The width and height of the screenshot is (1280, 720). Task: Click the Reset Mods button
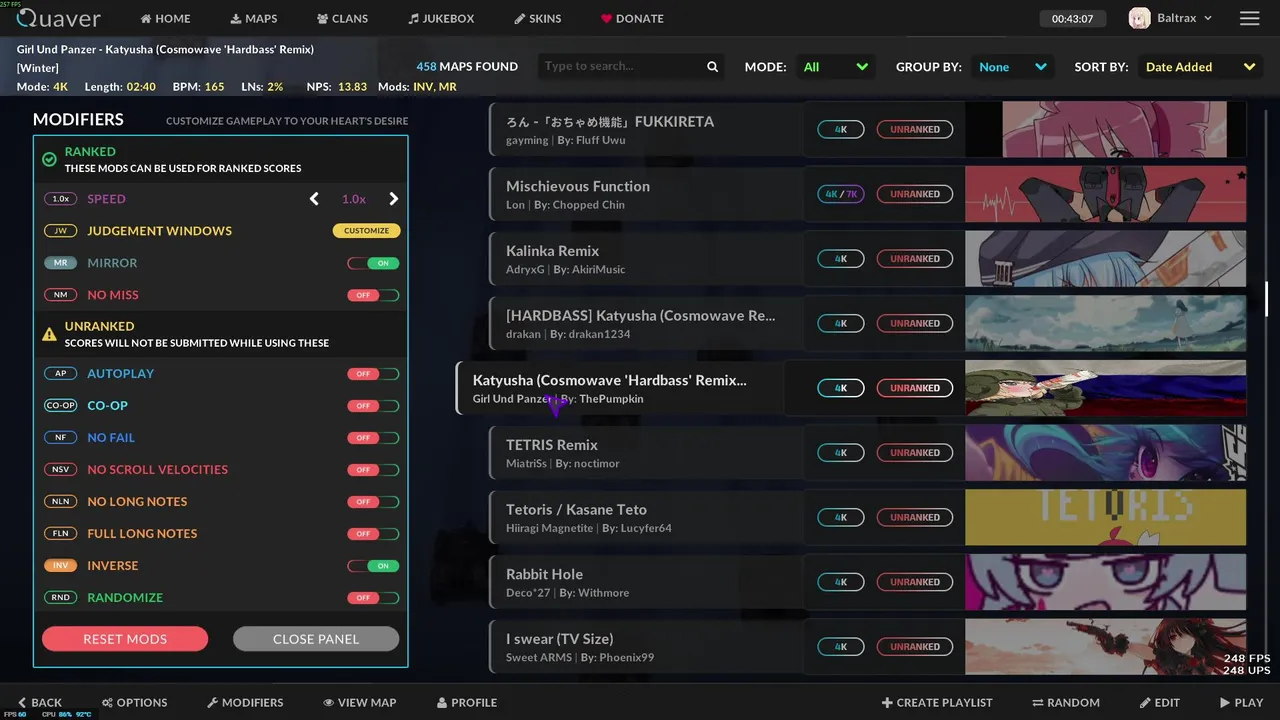point(125,639)
